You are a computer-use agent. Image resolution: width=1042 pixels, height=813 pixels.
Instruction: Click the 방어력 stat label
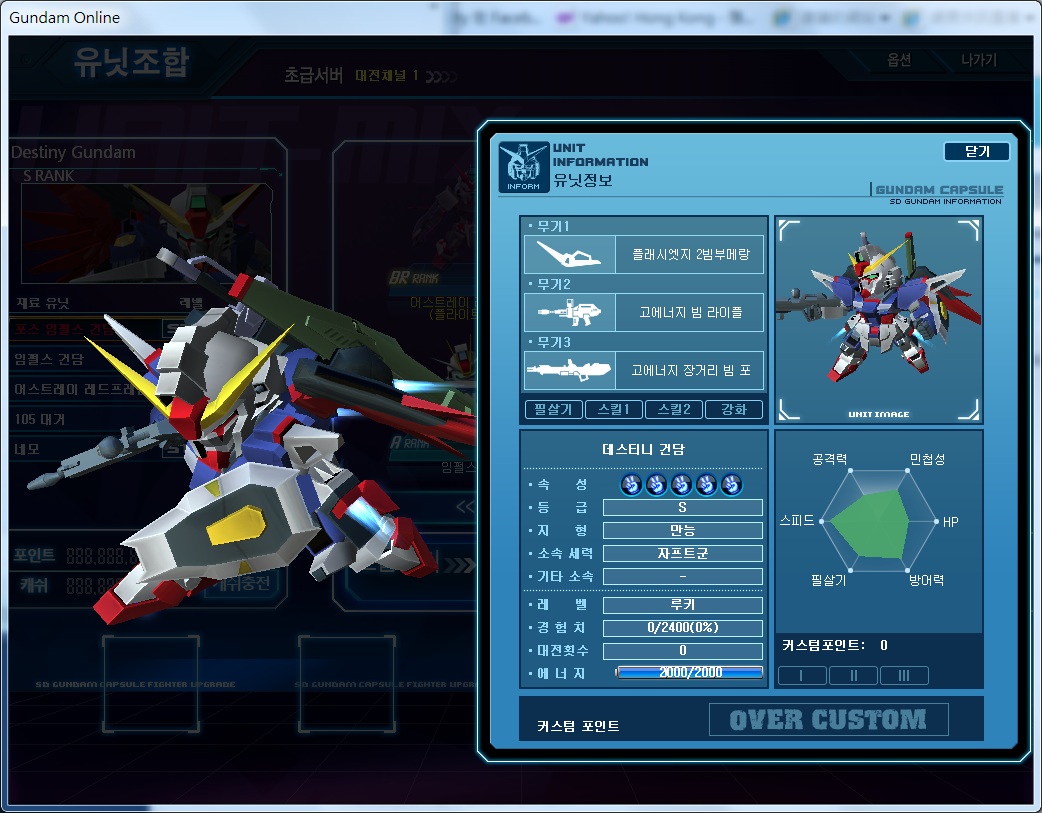coord(926,580)
